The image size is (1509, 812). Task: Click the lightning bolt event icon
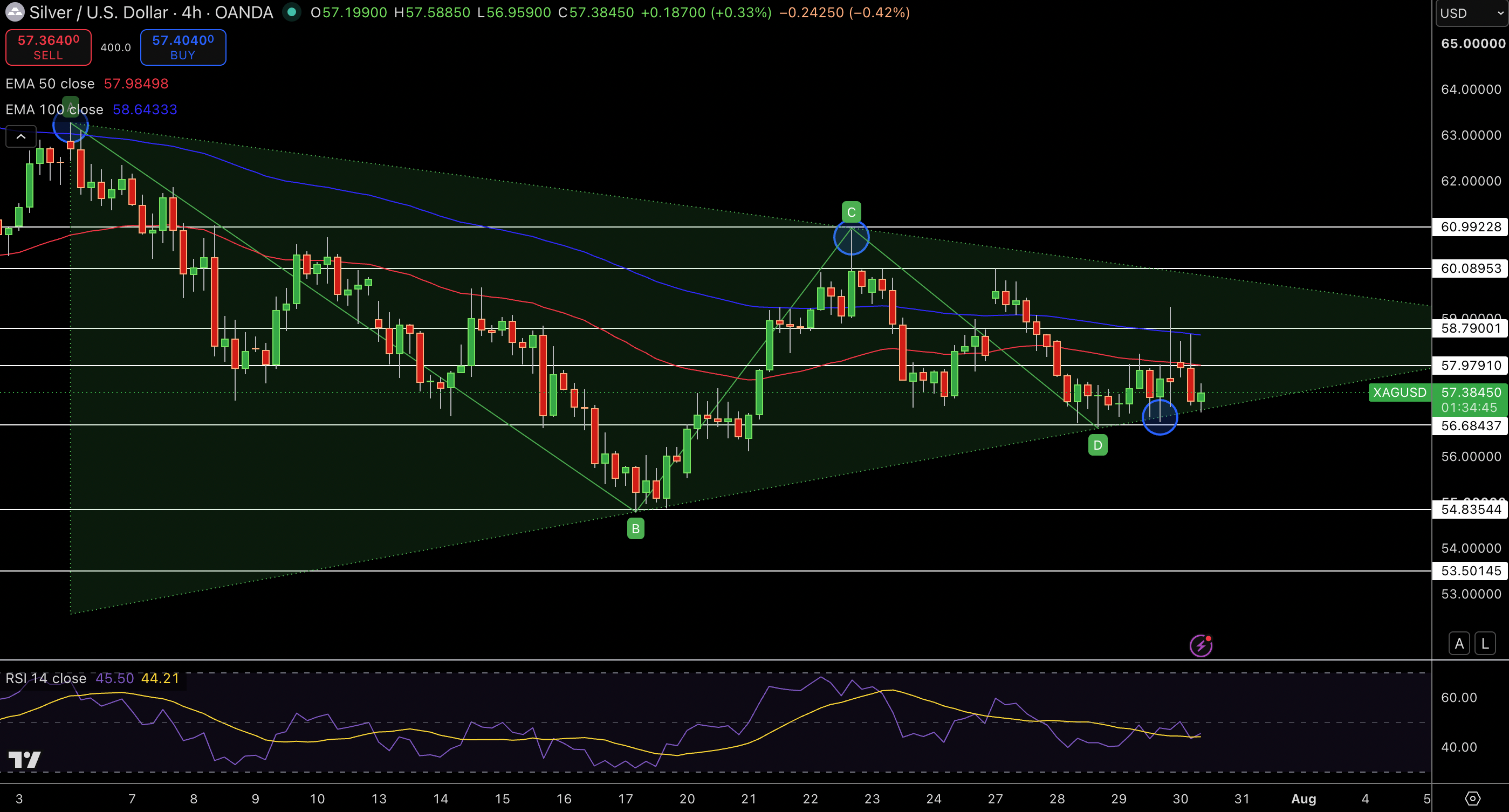click(1201, 646)
